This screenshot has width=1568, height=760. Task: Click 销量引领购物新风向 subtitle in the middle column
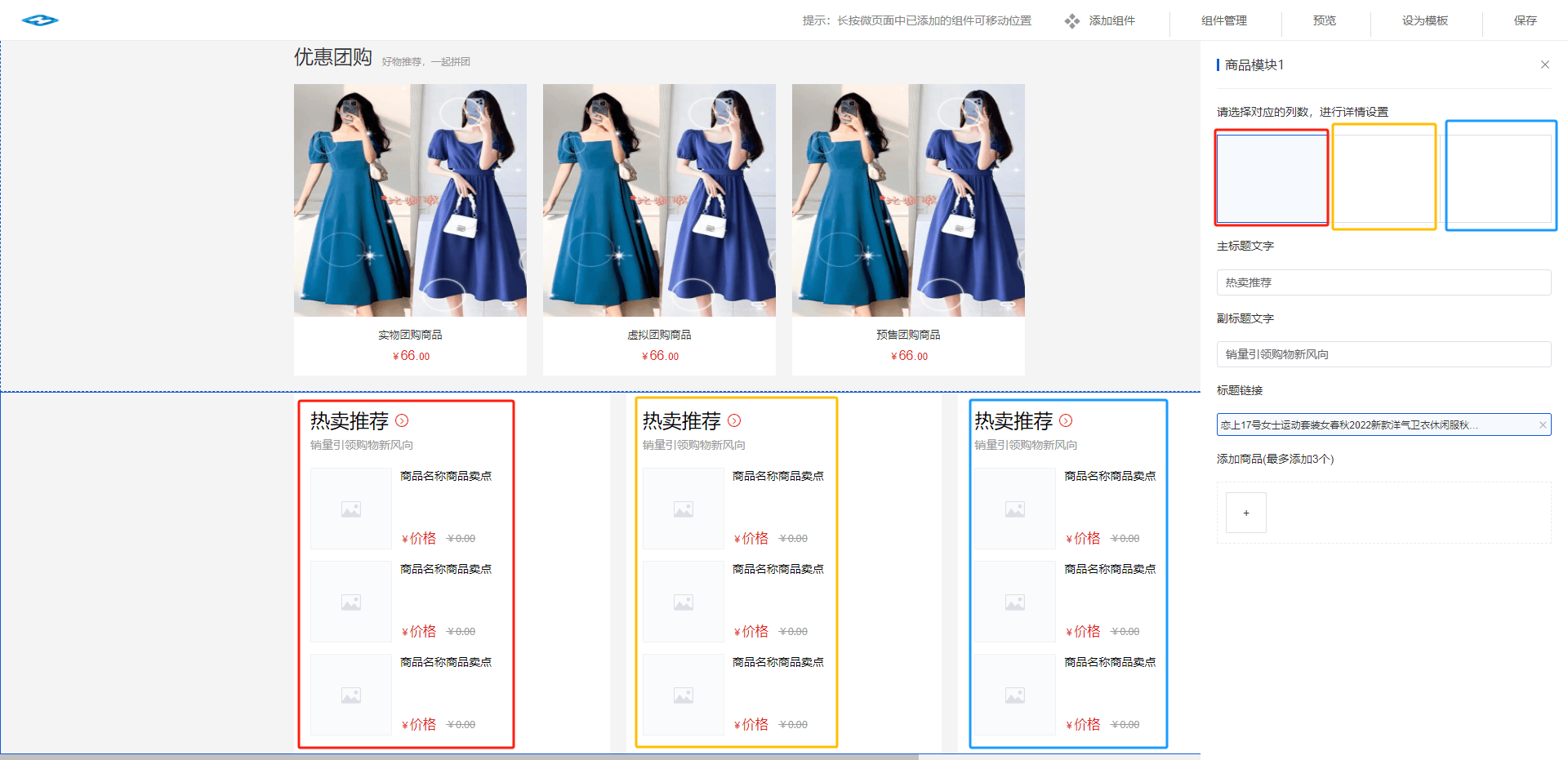pos(694,445)
